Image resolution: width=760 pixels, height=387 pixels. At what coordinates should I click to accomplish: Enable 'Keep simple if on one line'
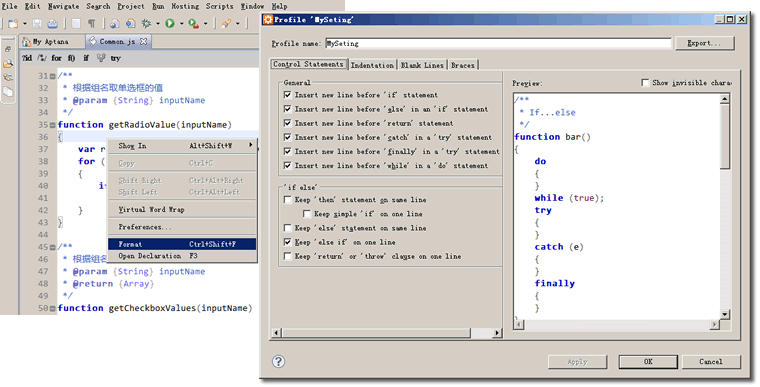[307, 213]
